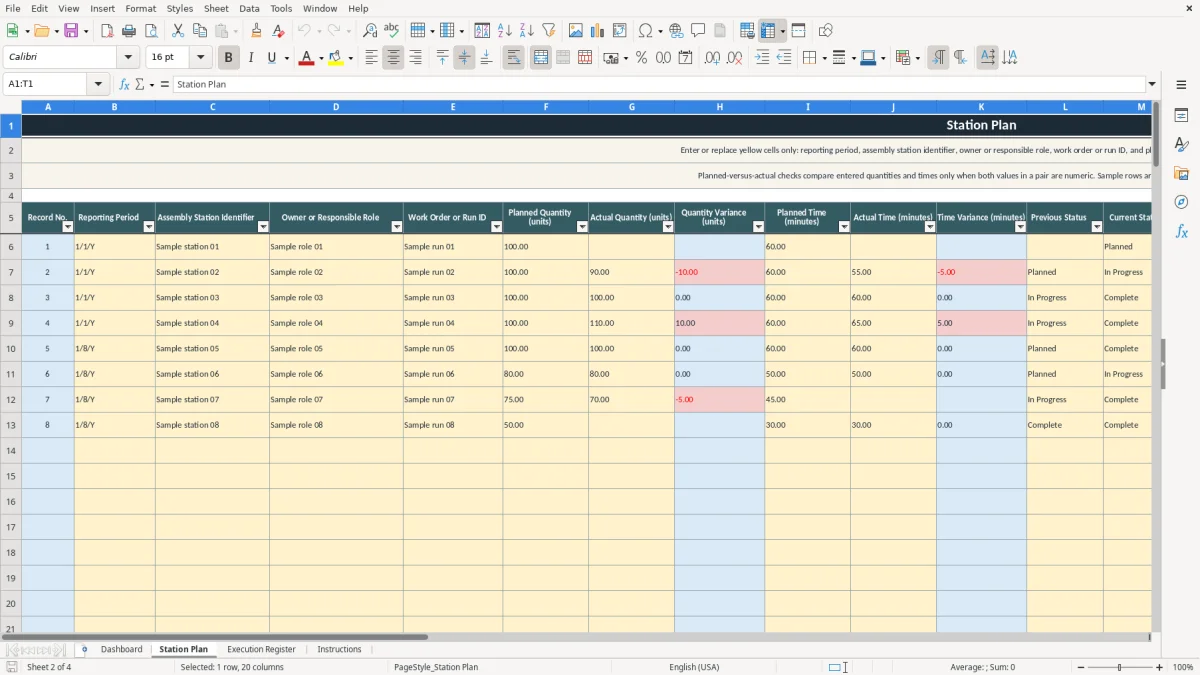Select the Clone Formatting paintbrush

(x=256, y=31)
